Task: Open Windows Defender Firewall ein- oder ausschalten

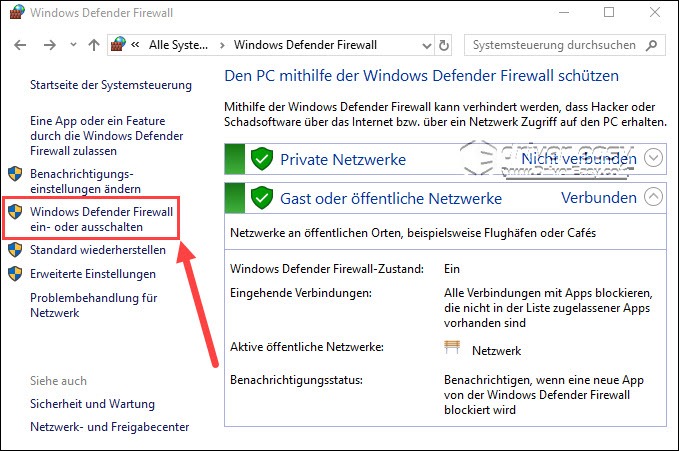Action: point(101,219)
